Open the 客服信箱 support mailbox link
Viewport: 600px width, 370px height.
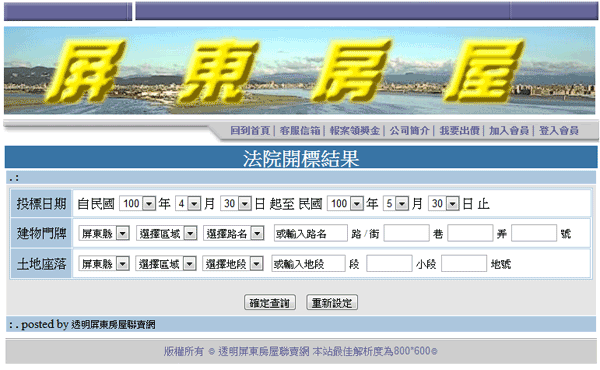pos(300,131)
